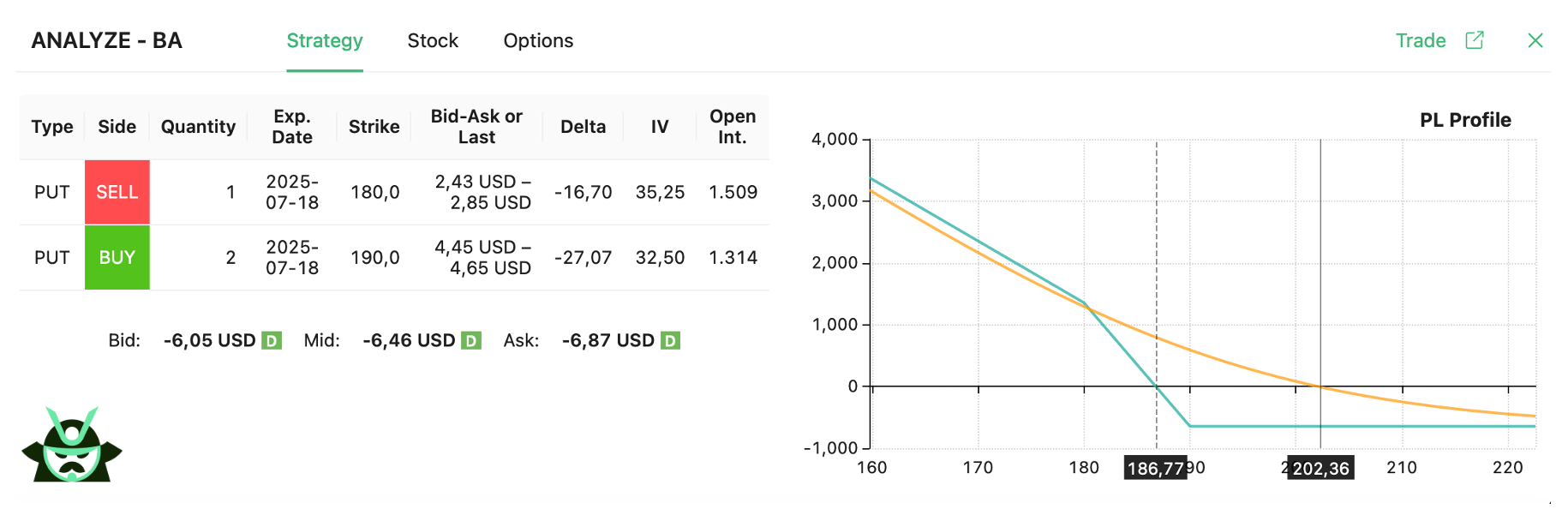Open the Strike selector for the 190 put
This screenshot has height=521, width=1568.
pos(374,257)
